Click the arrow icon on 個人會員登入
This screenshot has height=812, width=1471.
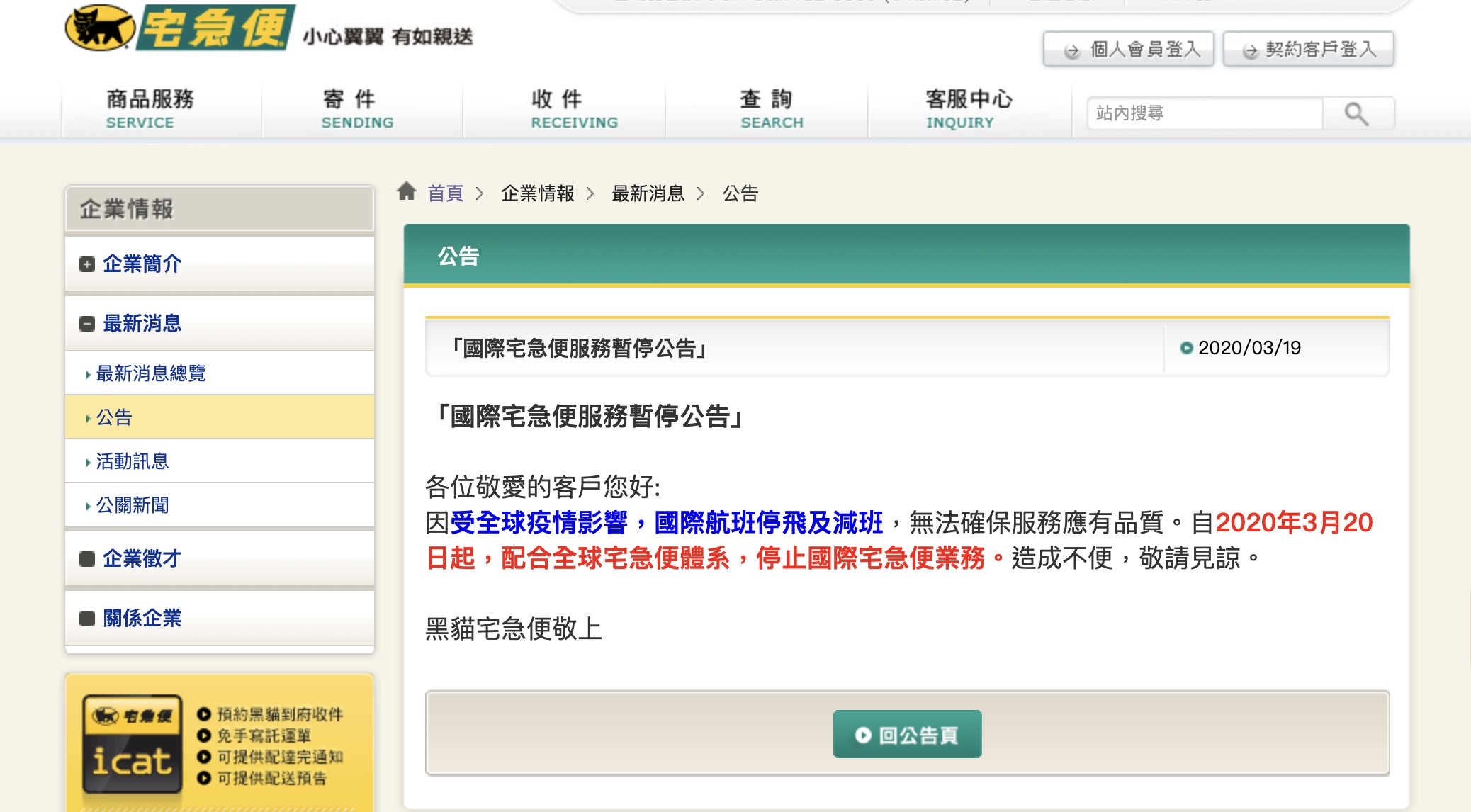point(1072,50)
